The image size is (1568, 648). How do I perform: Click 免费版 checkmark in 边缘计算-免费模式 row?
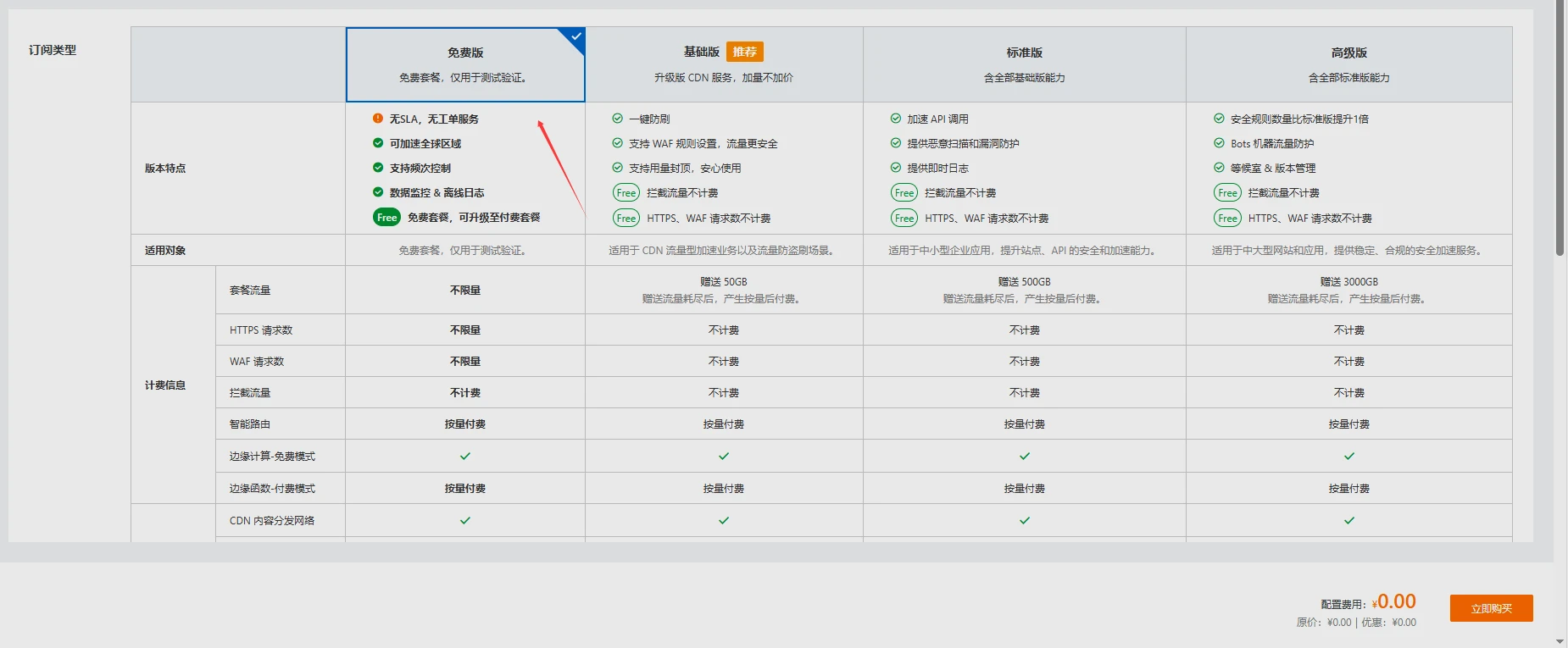click(x=464, y=456)
